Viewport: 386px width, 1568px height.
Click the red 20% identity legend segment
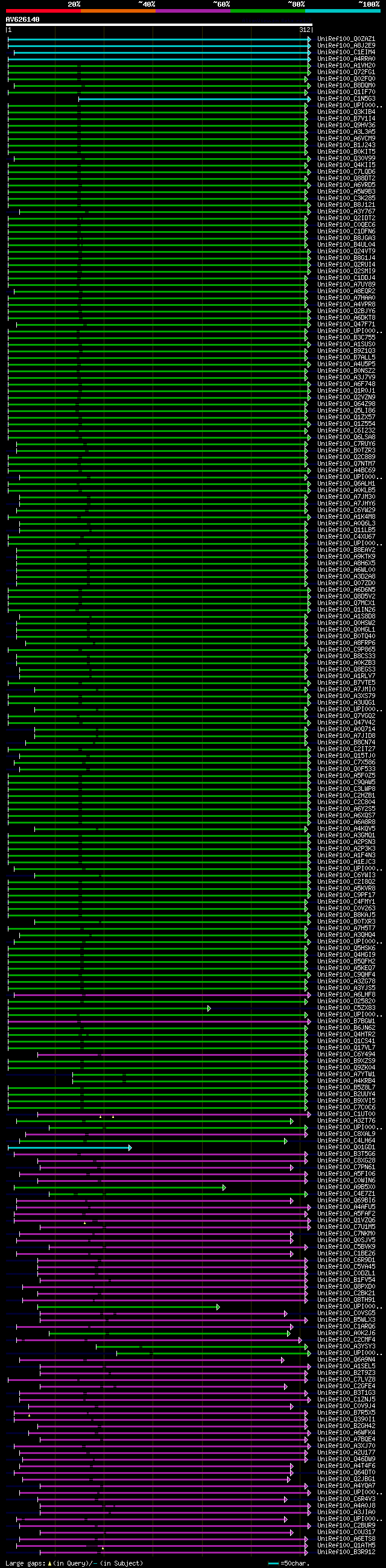pos(43,10)
